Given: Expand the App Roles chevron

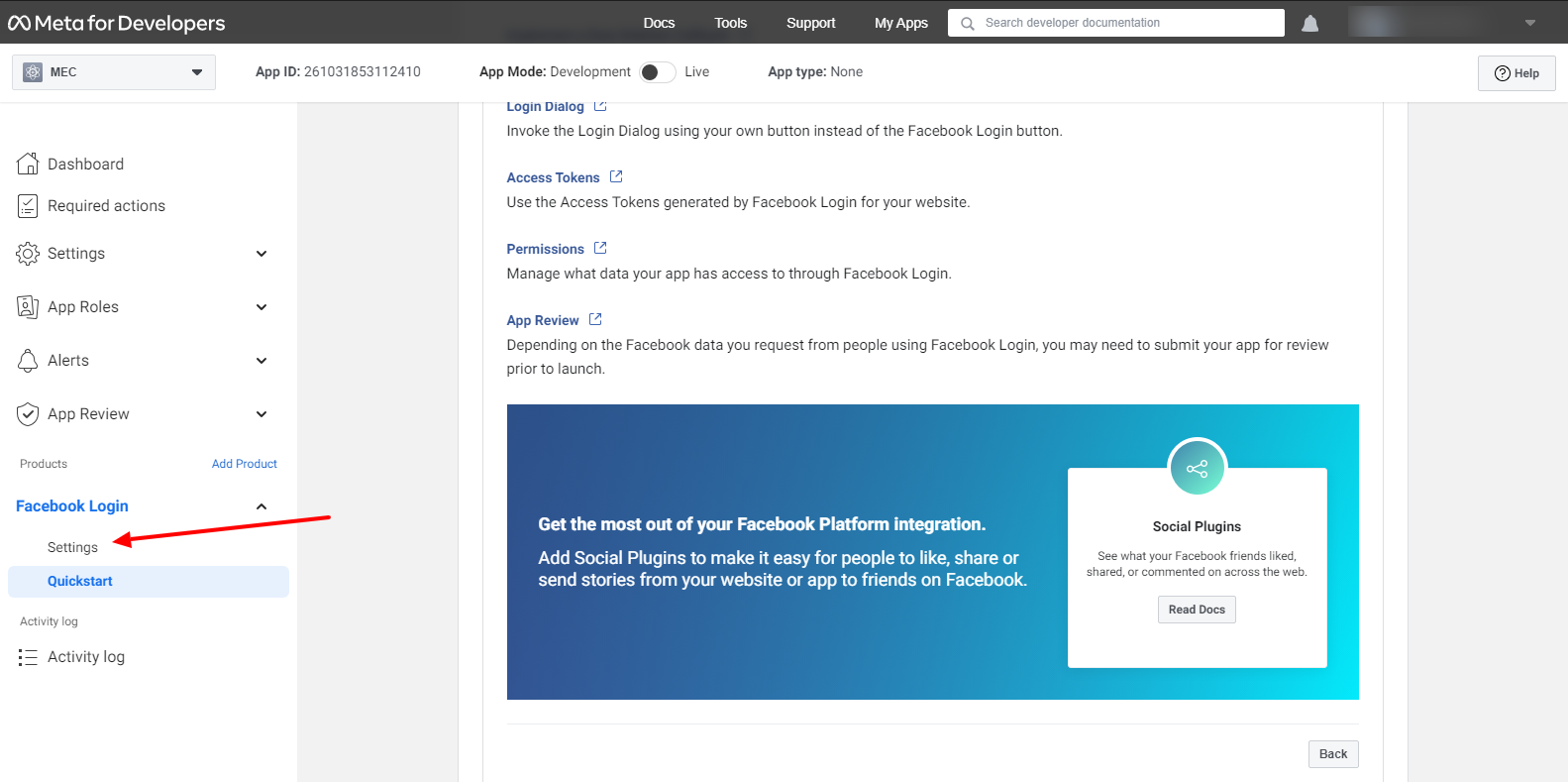Looking at the screenshot, I should [x=261, y=307].
